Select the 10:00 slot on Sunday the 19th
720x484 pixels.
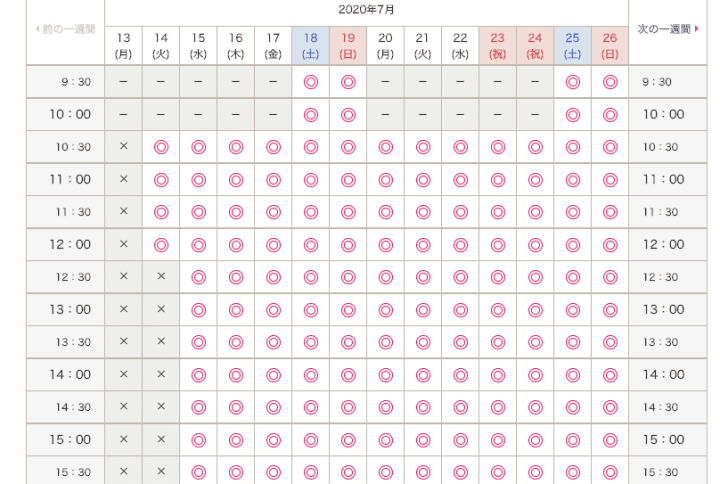point(348,114)
